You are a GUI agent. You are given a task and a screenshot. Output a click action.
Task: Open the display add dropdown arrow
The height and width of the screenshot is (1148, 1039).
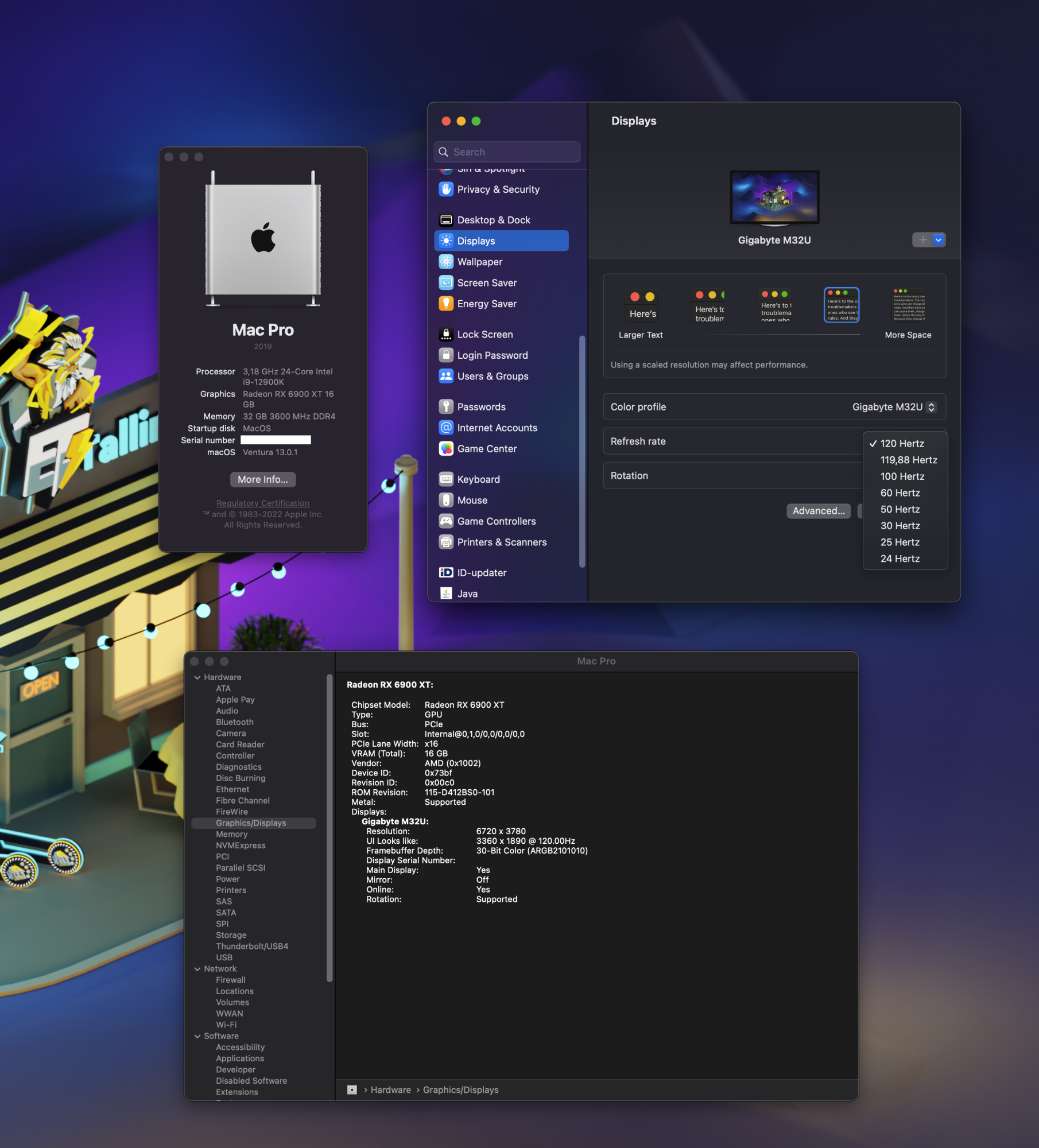(939, 240)
